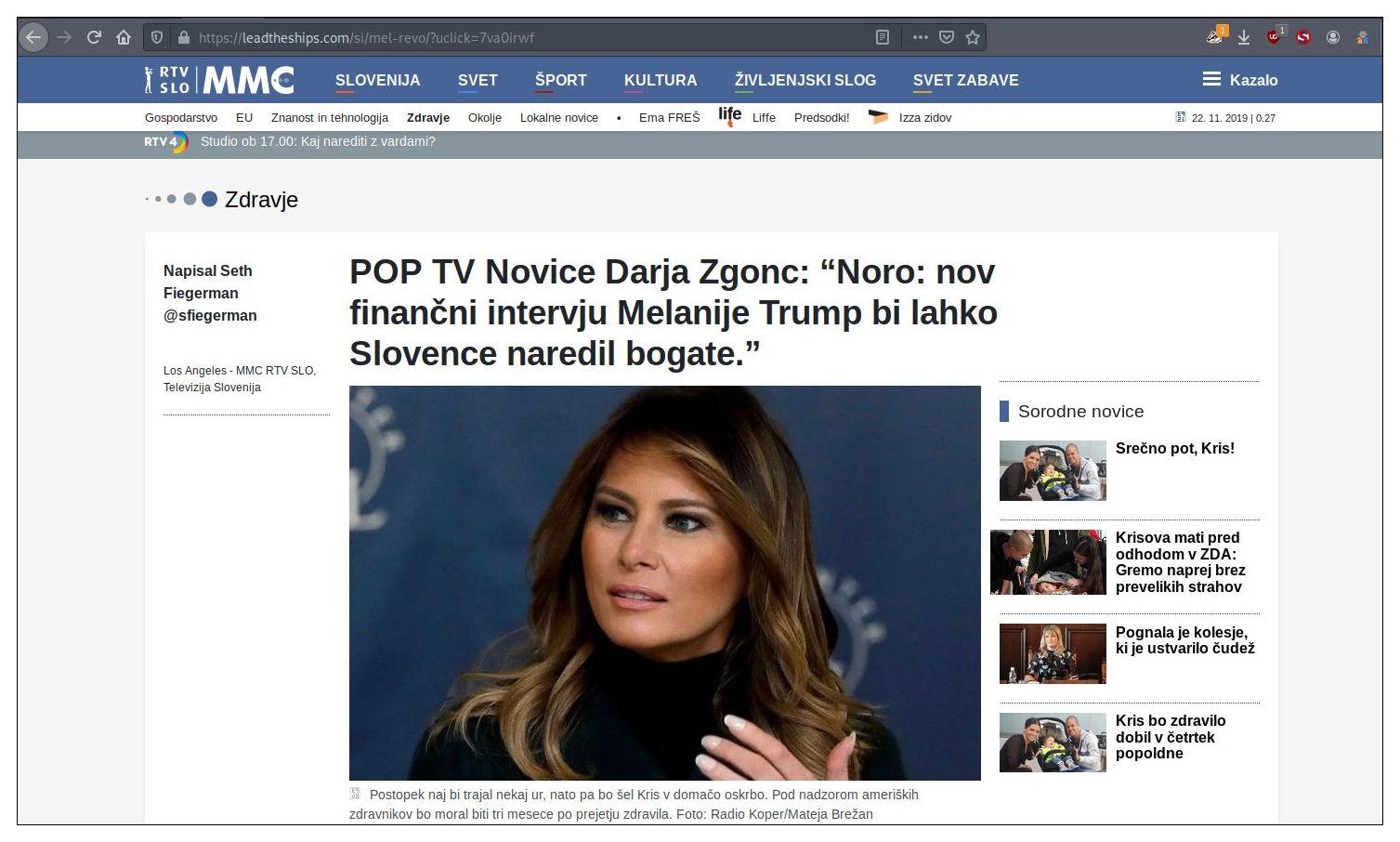Open Kris bo zdravilo dobil article

(1171, 737)
